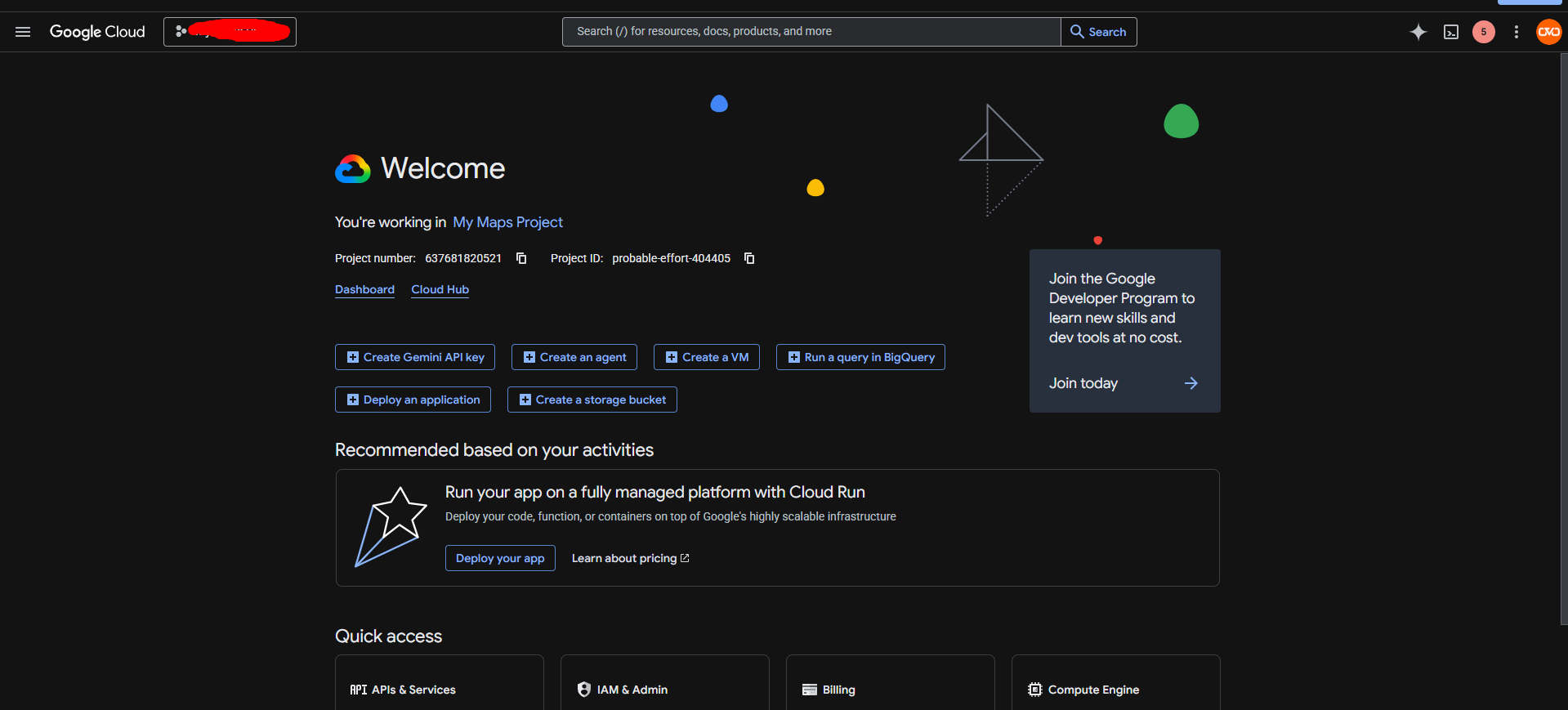This screenshot has width=1568, height=710.
Task: Click the chip icon on Compute Engine
Action: pos(1035,690)
